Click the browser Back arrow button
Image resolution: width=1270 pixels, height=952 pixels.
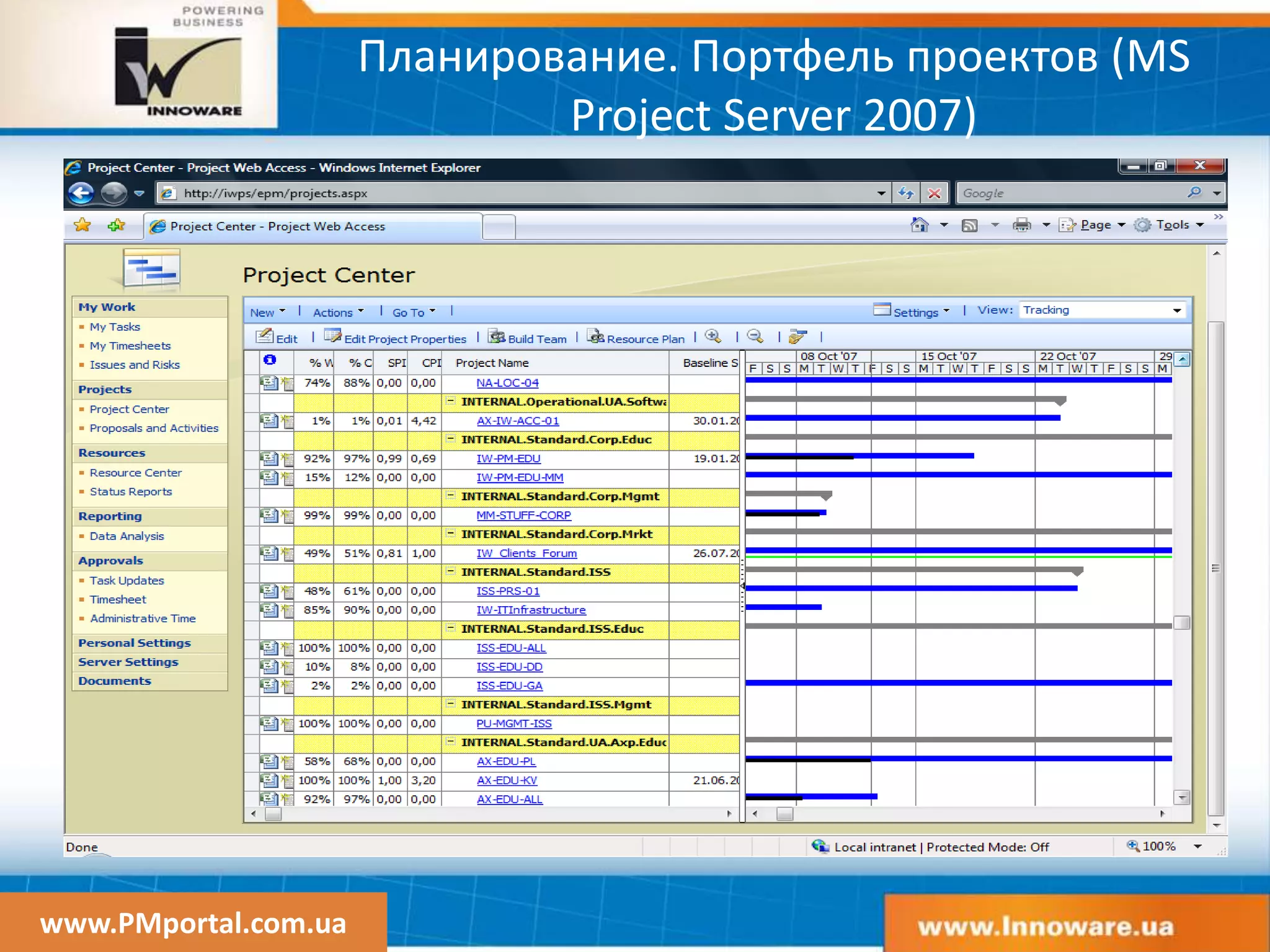(81, 193)
